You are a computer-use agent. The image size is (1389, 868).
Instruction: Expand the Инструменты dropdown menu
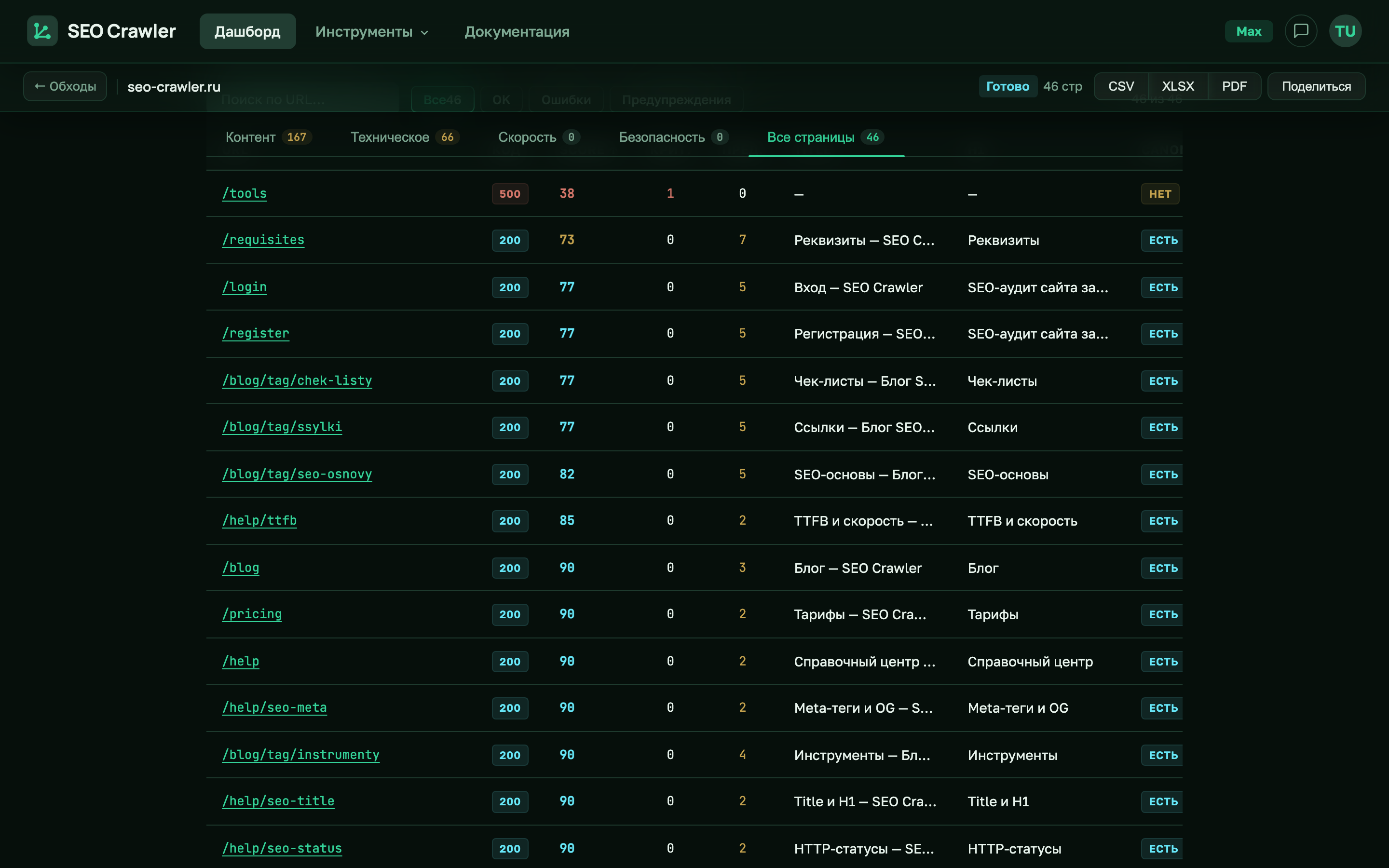372,31
